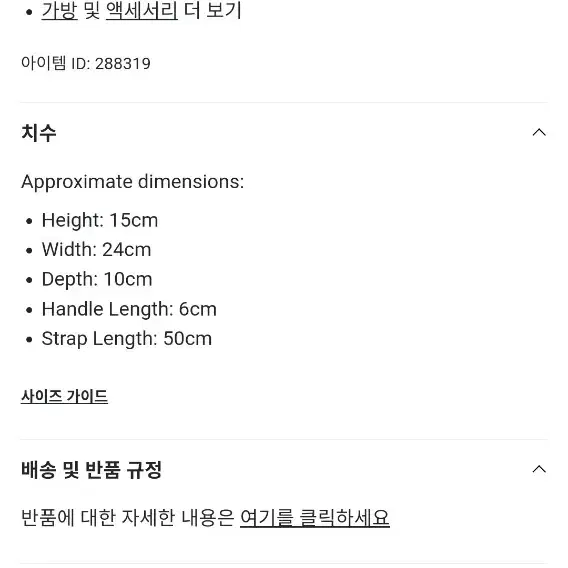Click the bullet before 가방 link
The image size is (568, 568).
pyautogui.click(x=29, y=12)
